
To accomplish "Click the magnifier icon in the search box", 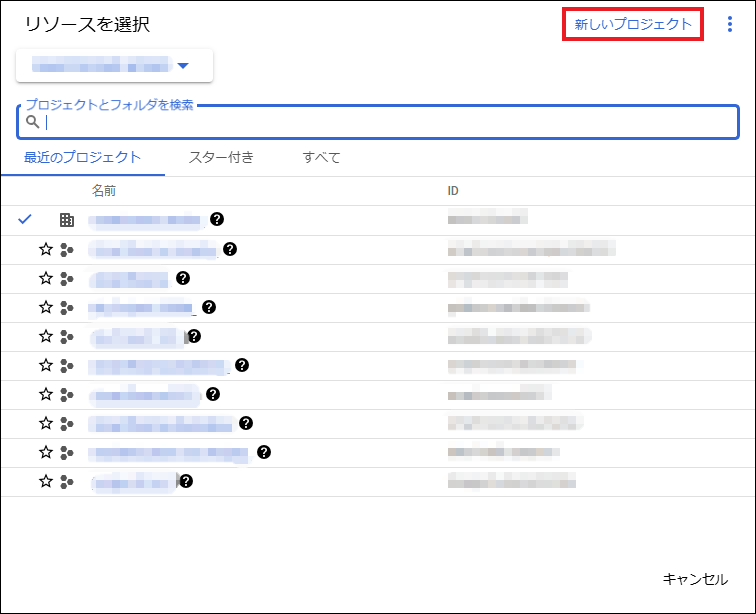I will click(33, 122).
